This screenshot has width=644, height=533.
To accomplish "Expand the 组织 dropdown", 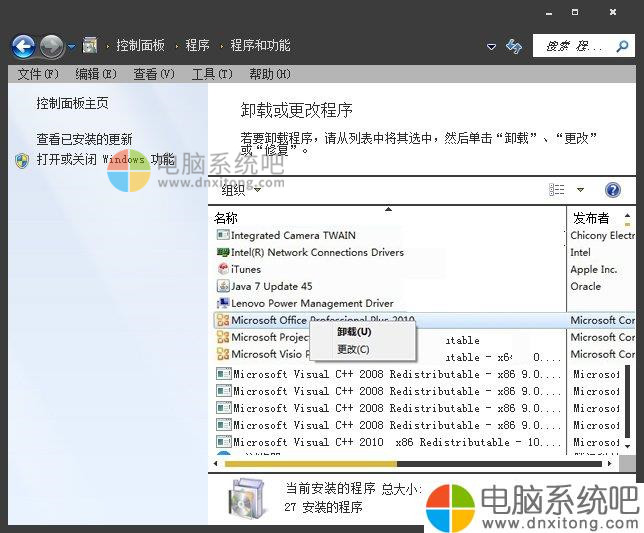I will [x=241, y=190].
